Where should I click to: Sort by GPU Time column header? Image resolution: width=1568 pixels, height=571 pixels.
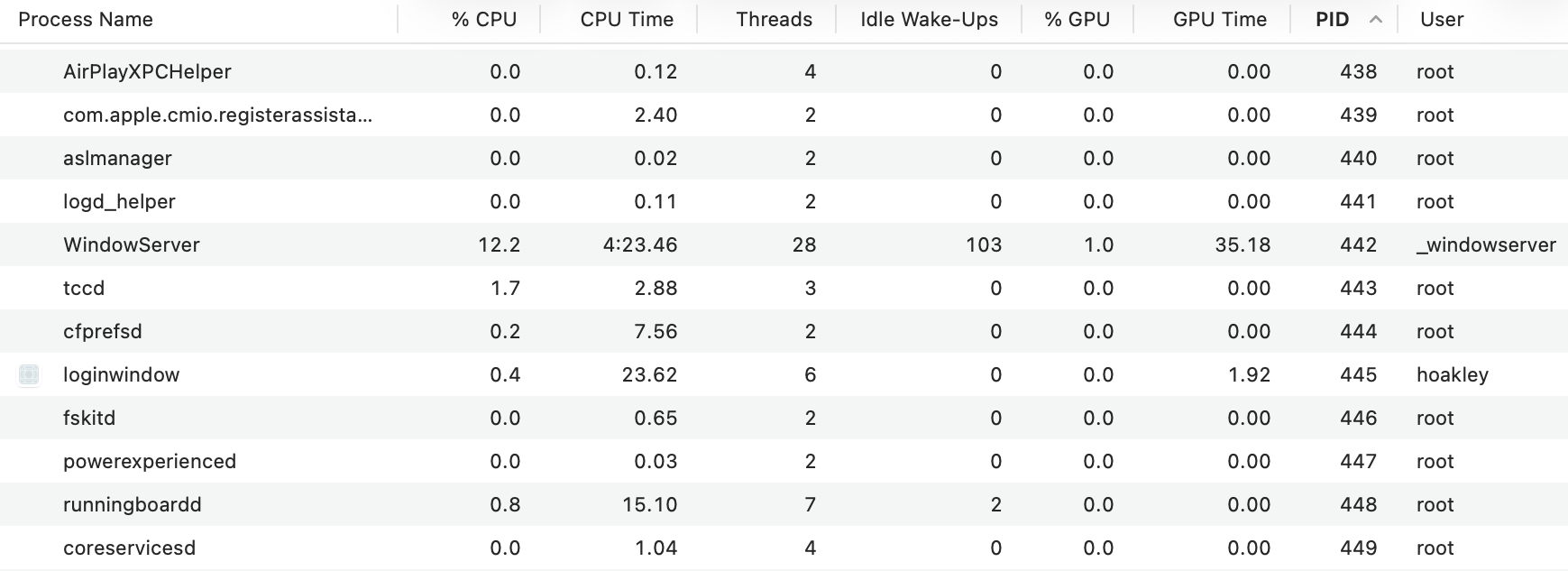[x=1219, y=20]
